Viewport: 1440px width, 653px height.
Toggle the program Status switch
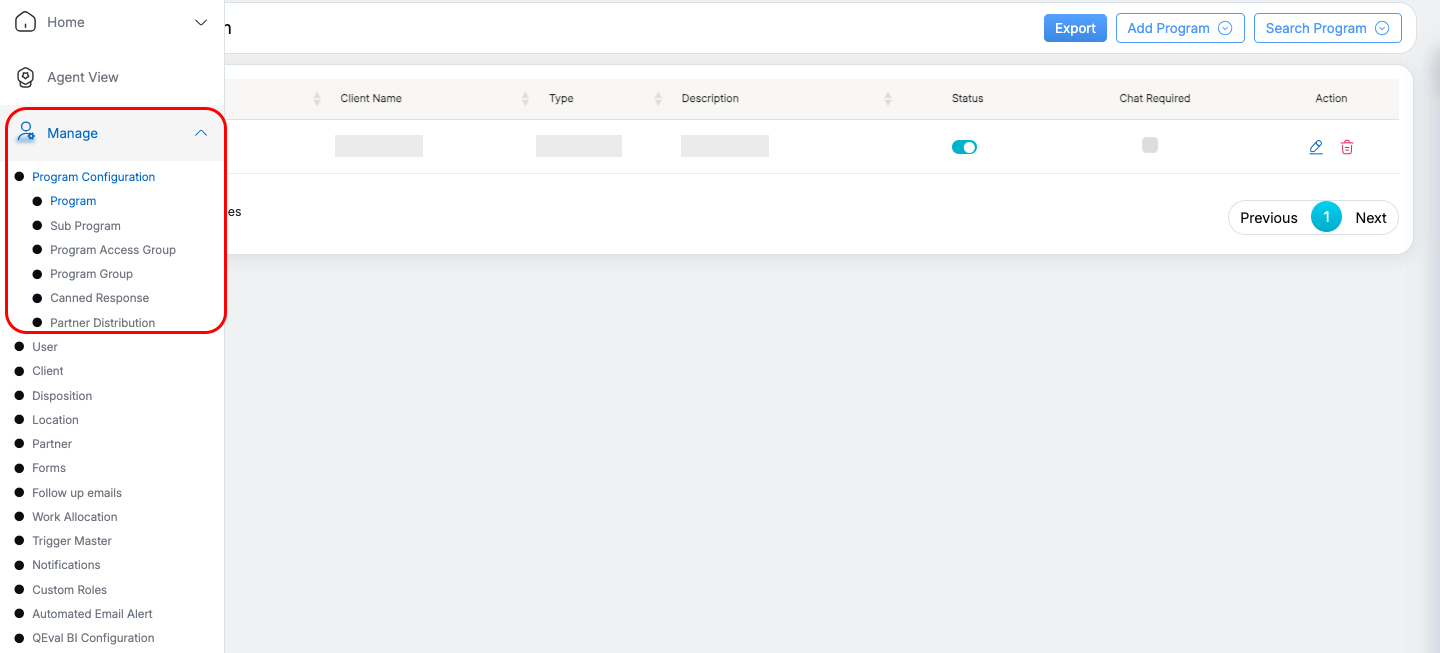point(964,147)
